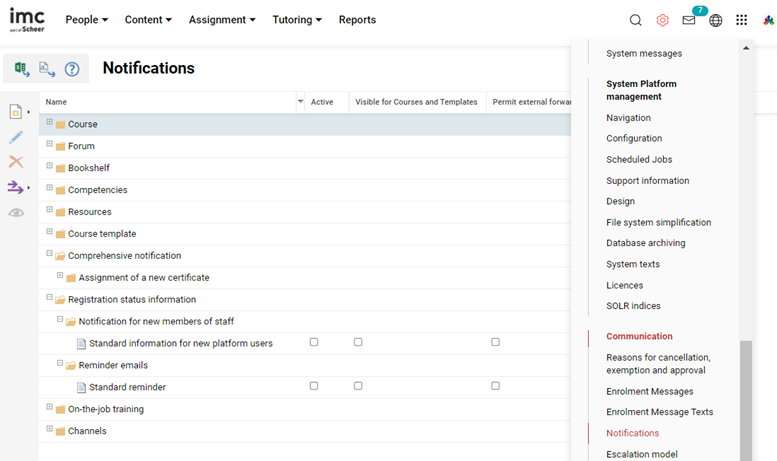
Task: Click the search magnifier icon
Action: pyautogui.click(x=636, y=20)
